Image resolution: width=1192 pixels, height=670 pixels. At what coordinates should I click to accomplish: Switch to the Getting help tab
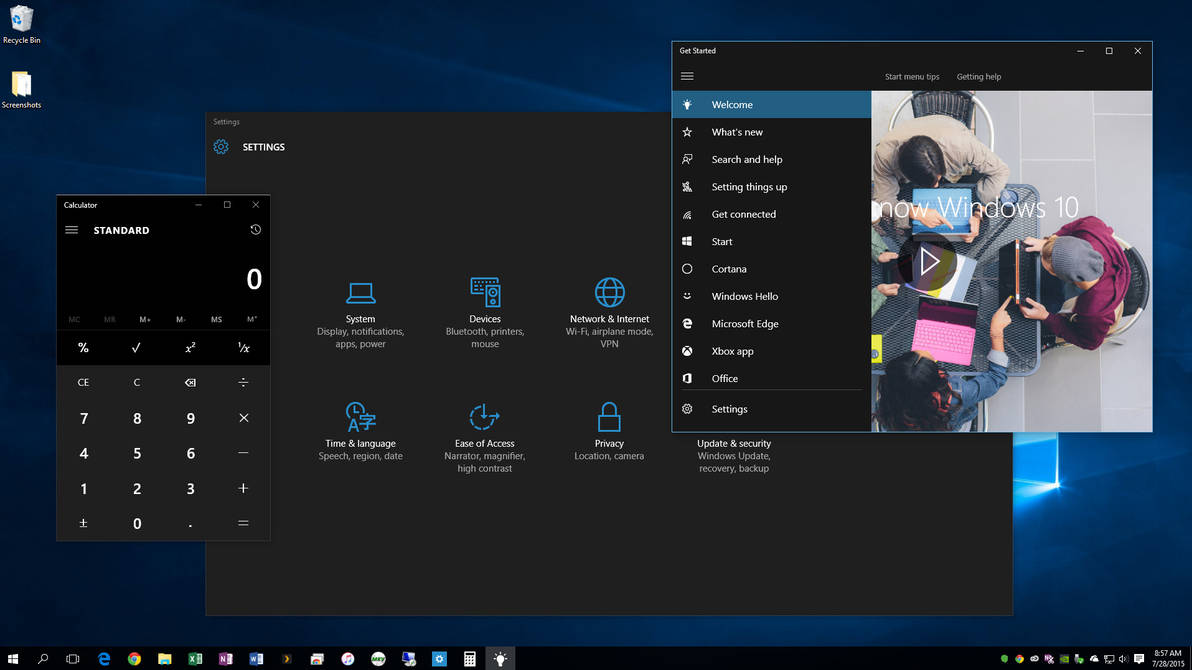(x=978, y=76)
